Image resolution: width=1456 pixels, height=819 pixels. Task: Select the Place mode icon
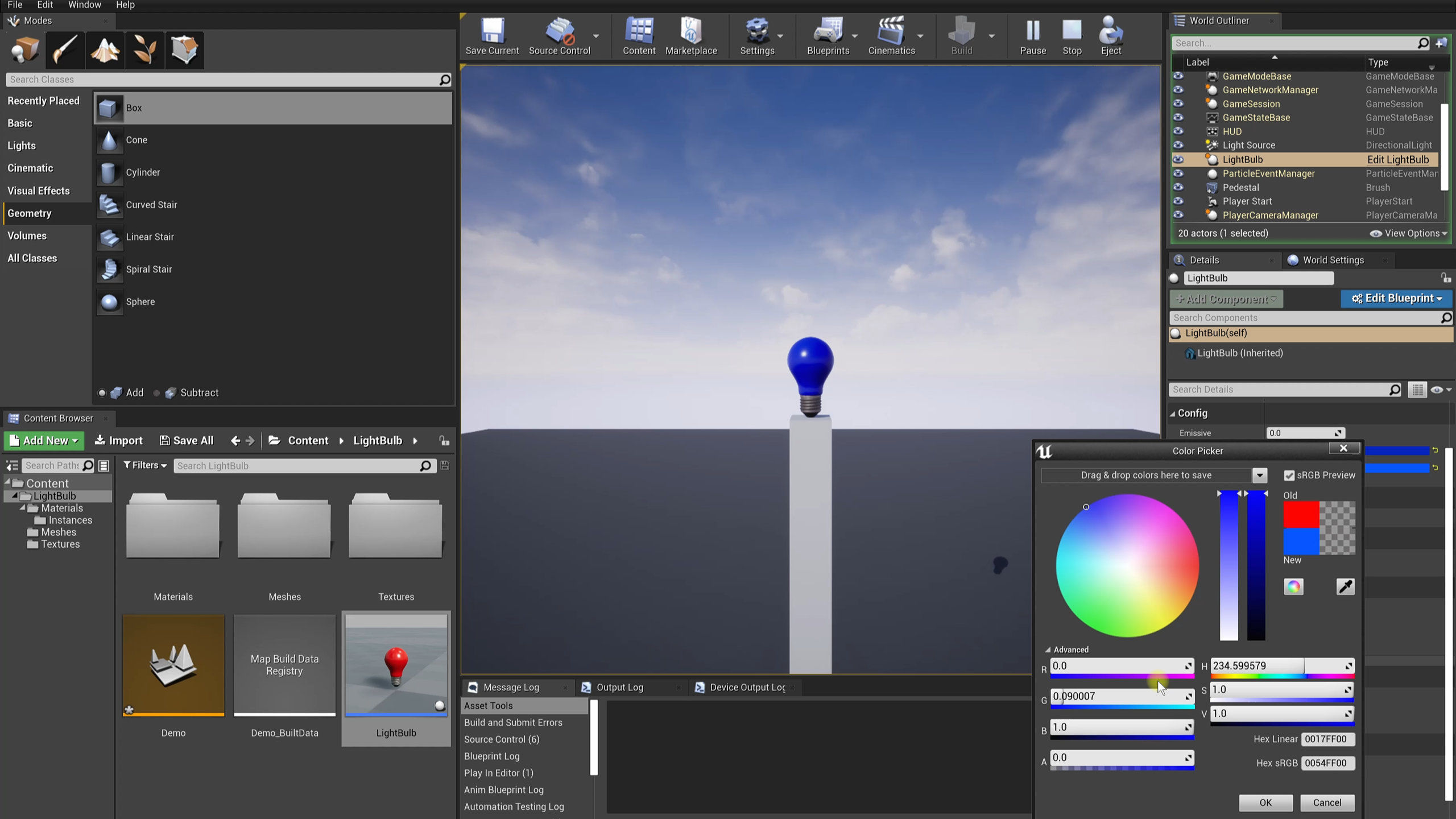25,50
